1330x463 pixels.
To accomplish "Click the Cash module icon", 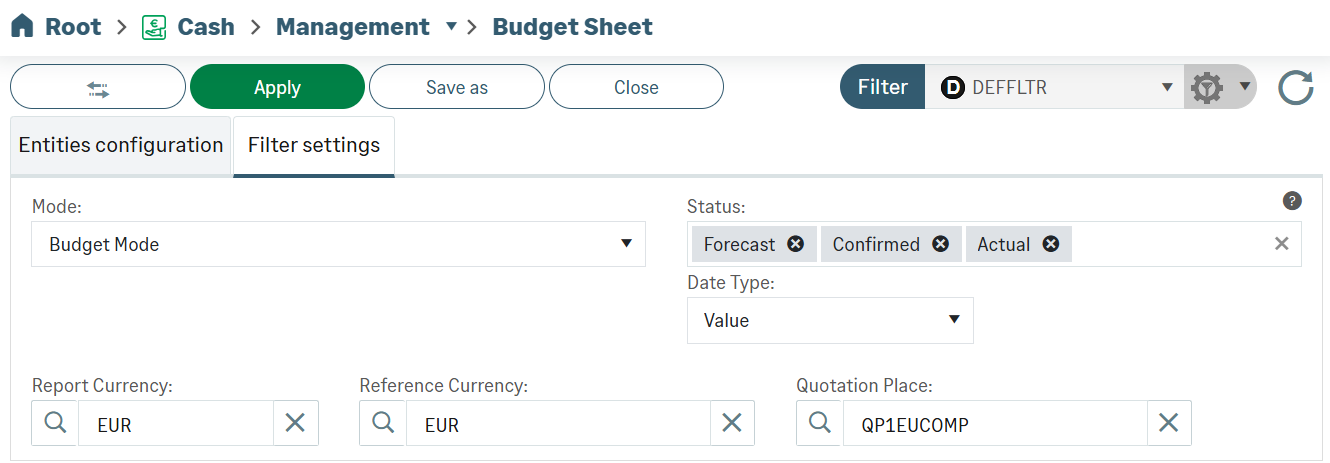I will tap(154, 27).
